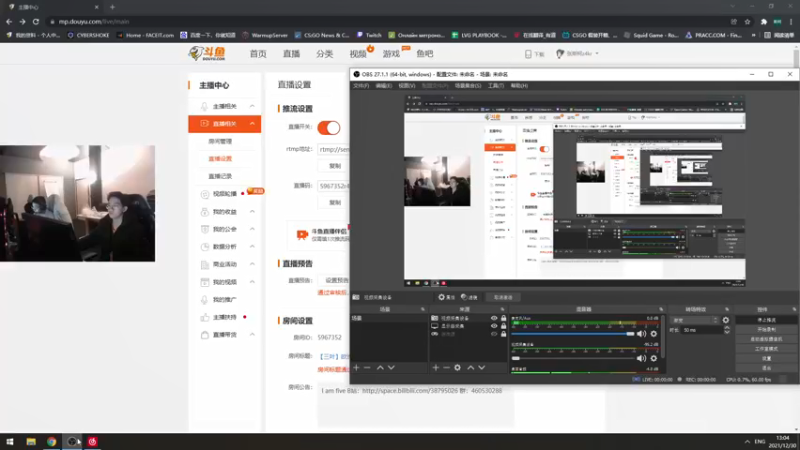Image resolution: width=800 pixels, height=450 pixels.
Task: Remove the selected scene with the minus icon
Action: pyautogui.click(x=367, y=367)
